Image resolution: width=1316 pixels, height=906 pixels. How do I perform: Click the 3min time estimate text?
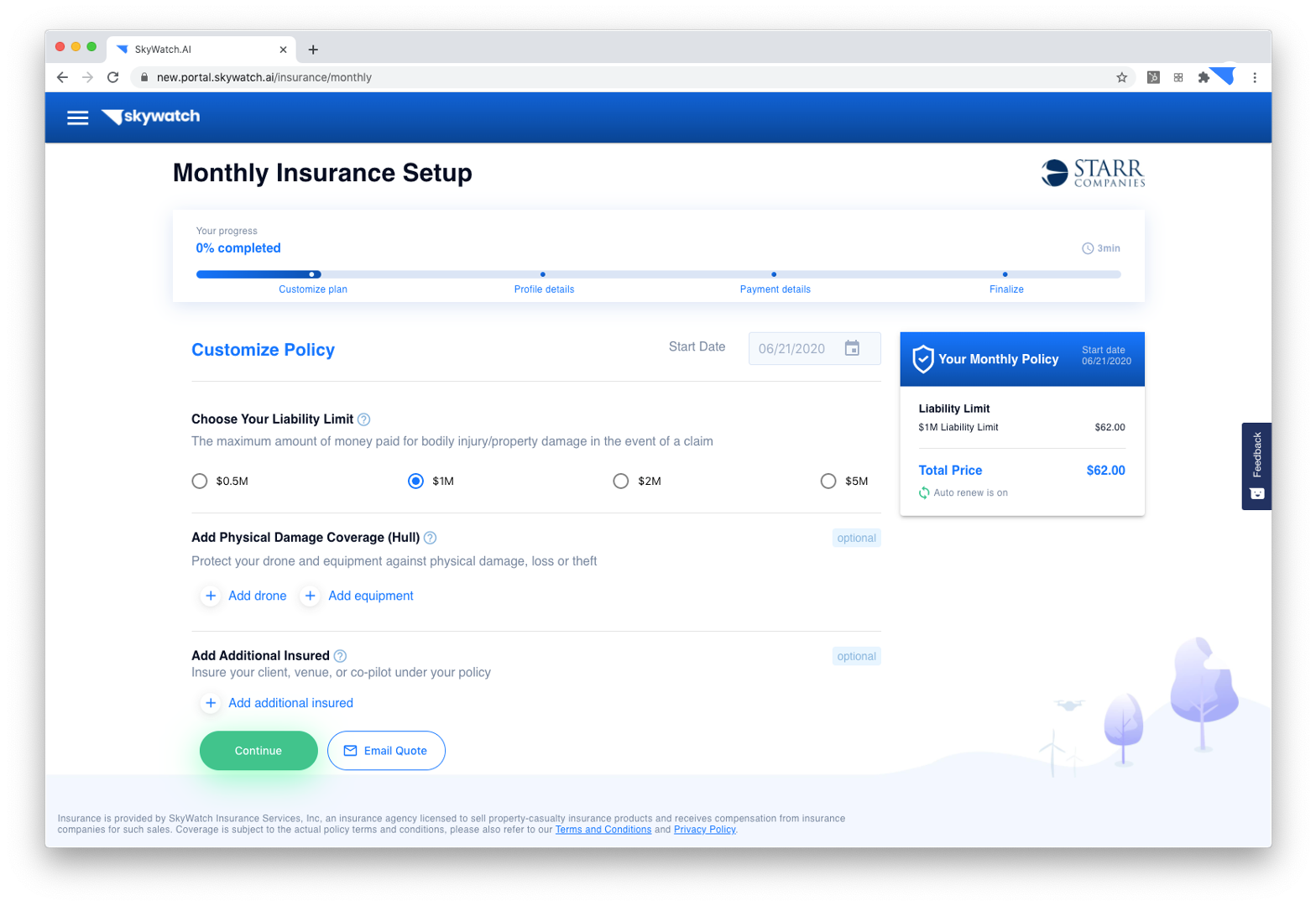1109,248
